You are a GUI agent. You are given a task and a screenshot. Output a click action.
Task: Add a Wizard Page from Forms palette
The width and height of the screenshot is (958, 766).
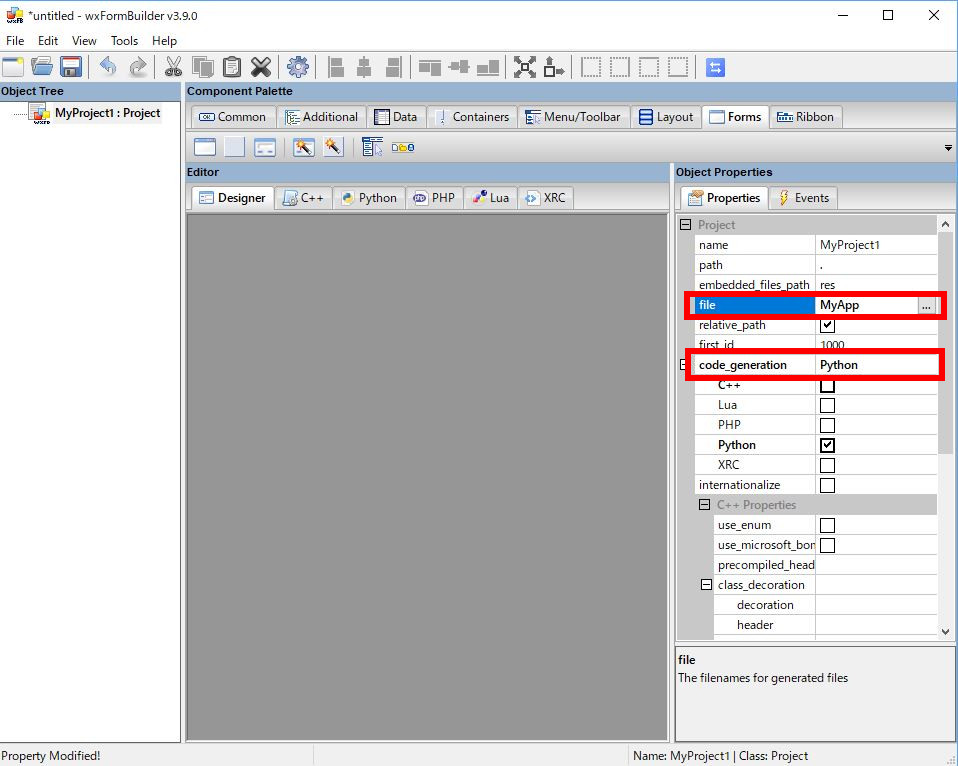coord(333,147)
